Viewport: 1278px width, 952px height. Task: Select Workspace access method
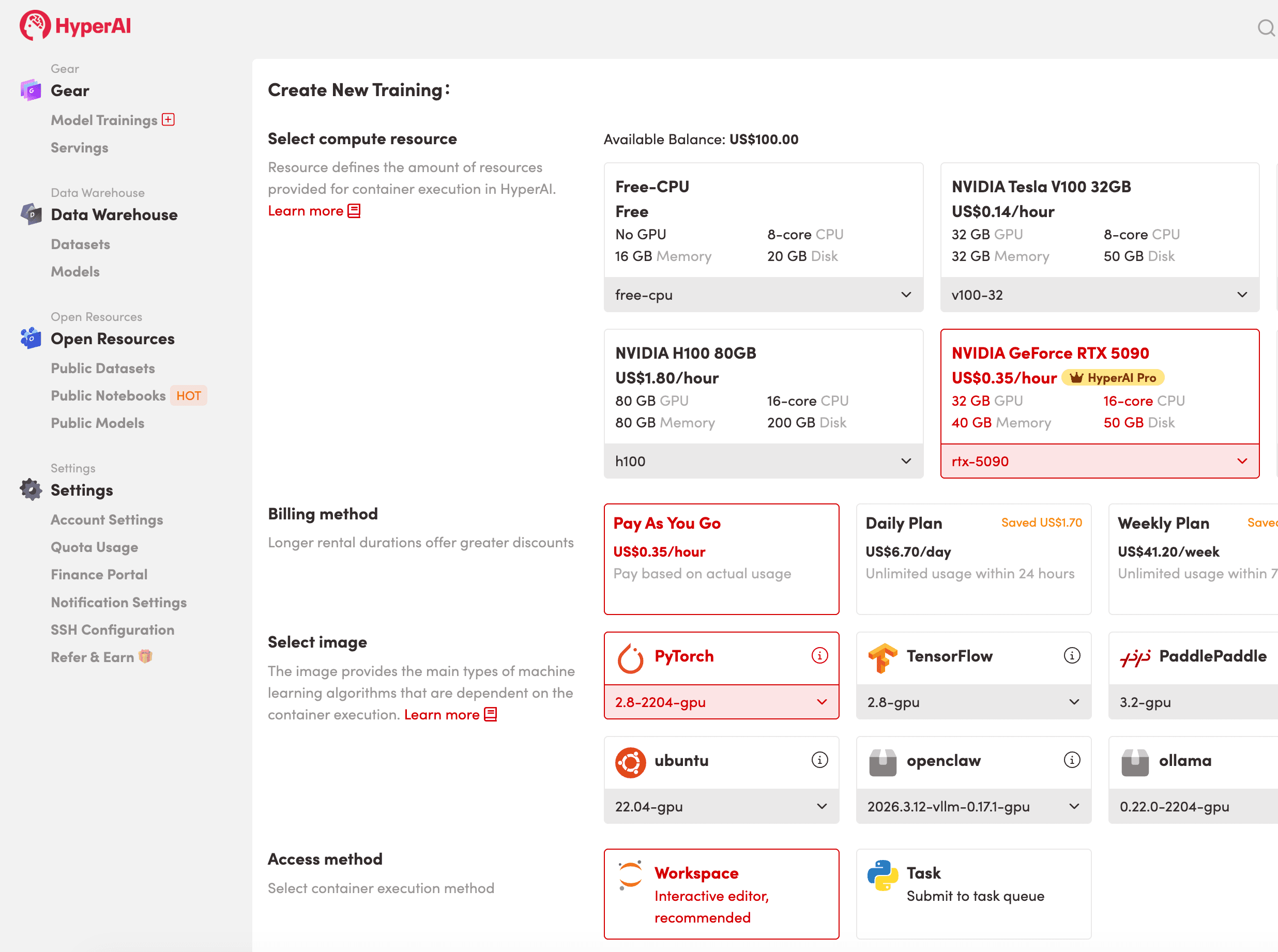(x=721, y=894)
